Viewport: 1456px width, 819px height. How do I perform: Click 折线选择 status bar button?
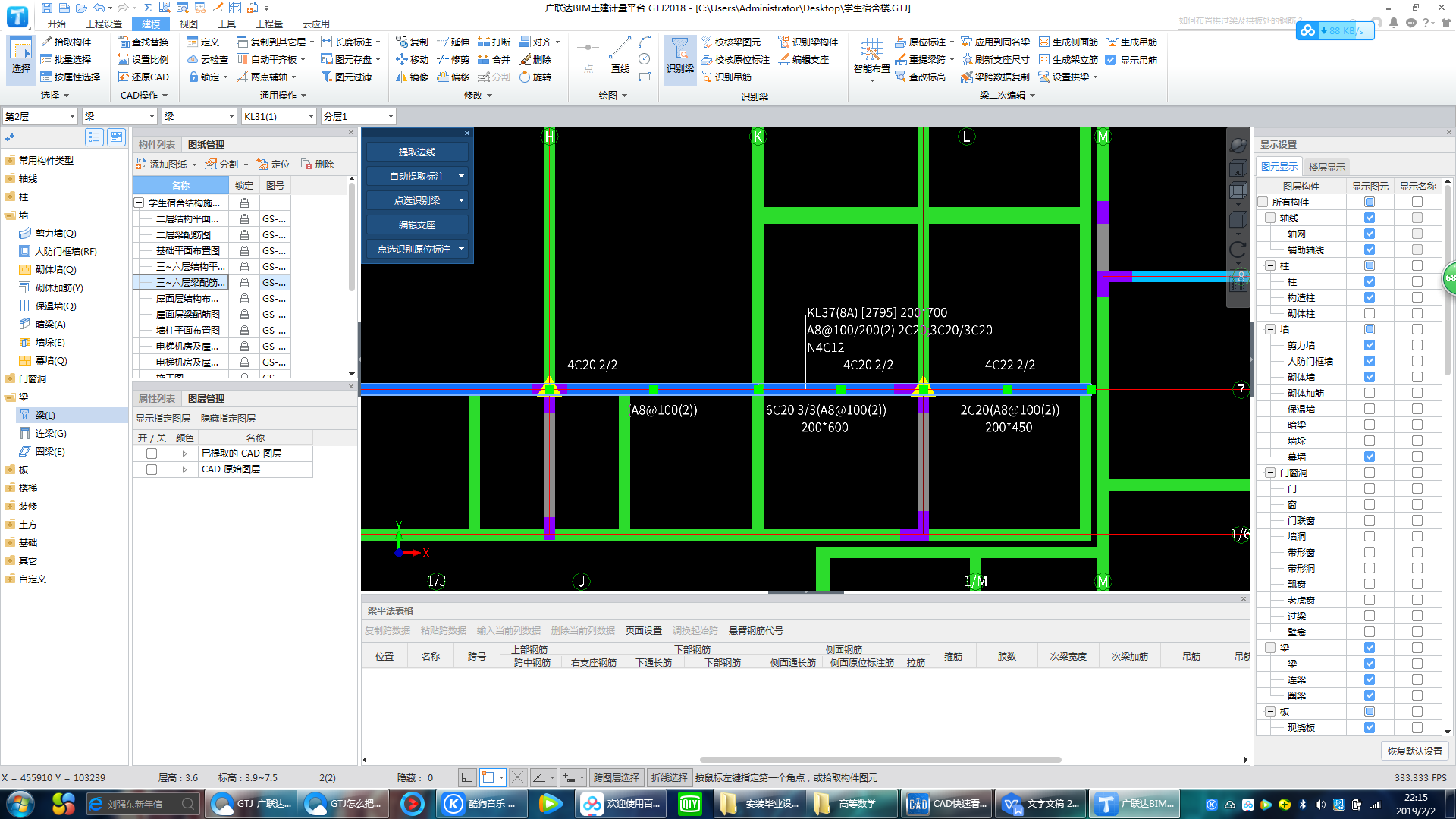click(x=670, y=777)
